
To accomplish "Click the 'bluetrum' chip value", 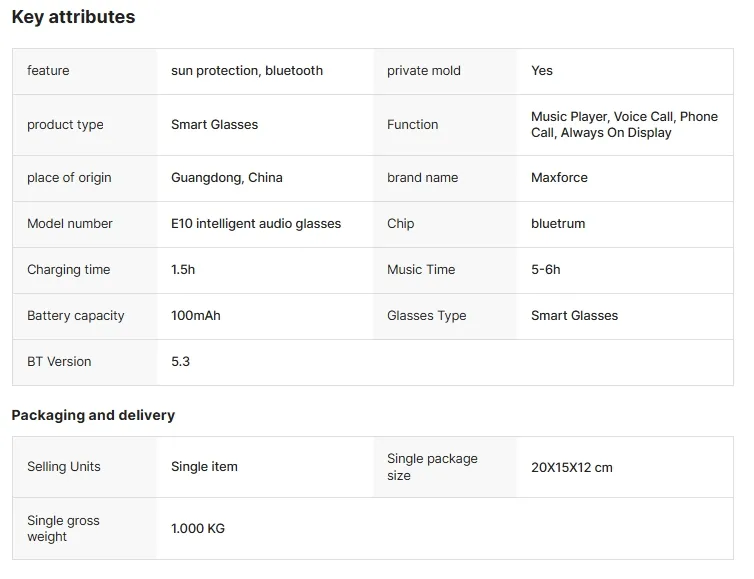I will [558, 224].
